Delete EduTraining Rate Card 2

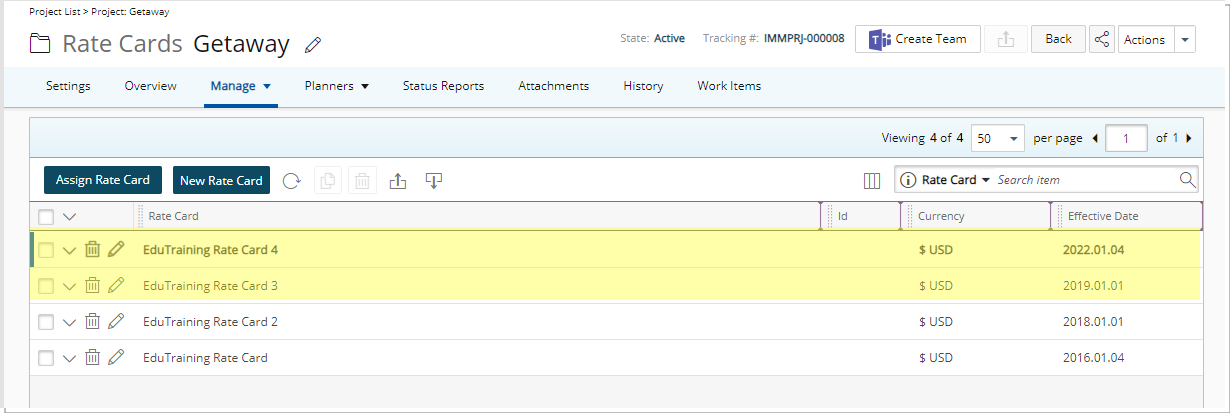coord(92,322)
